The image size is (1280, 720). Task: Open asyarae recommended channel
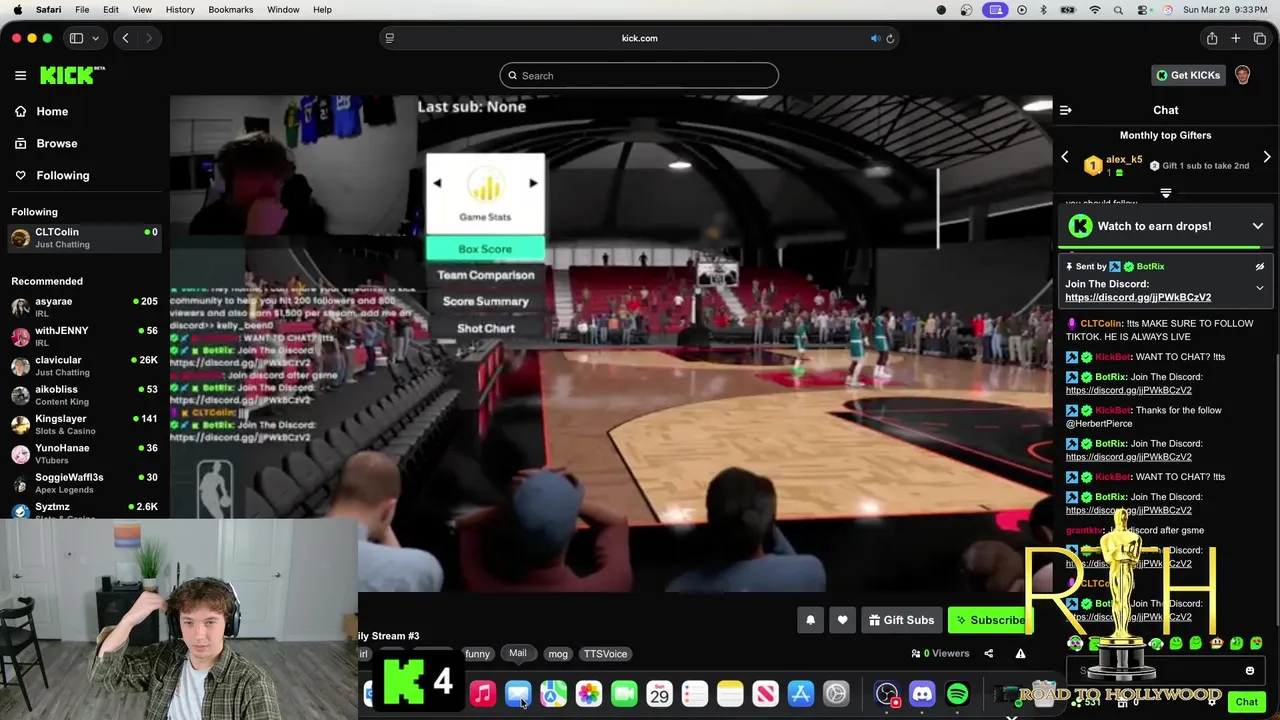[84, 307]
